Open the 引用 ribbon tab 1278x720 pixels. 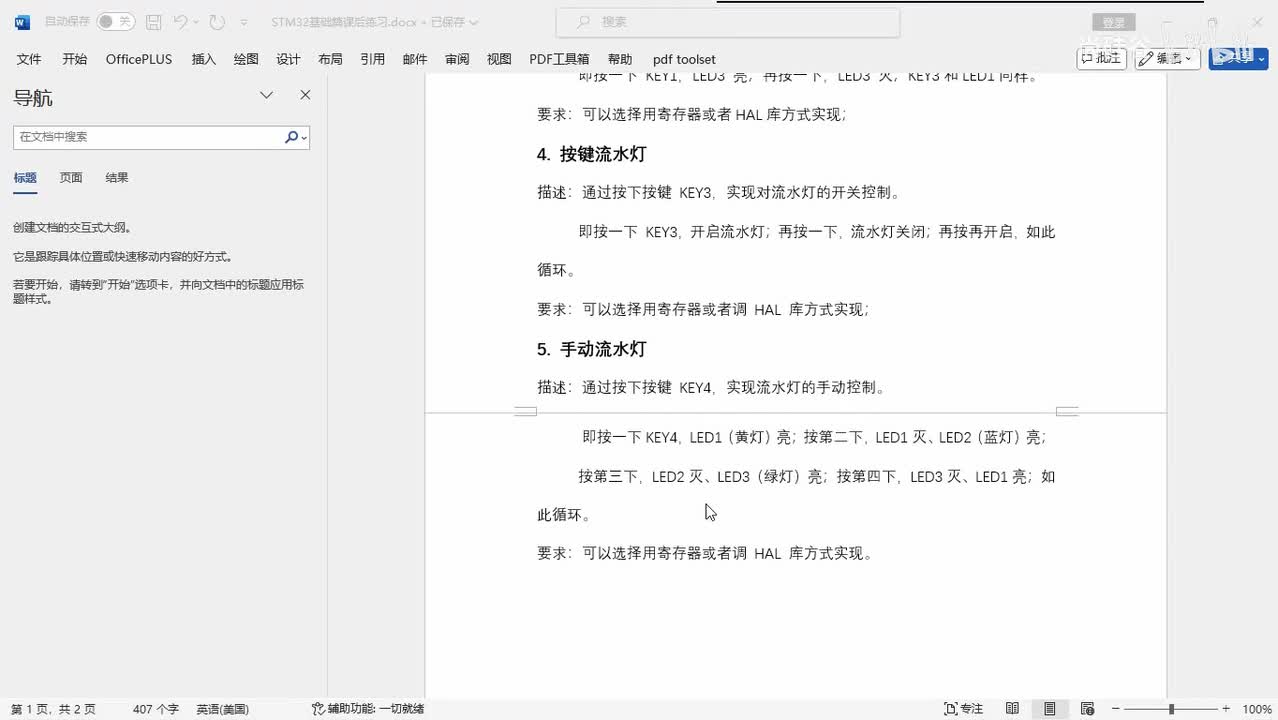[x=373, y=59]
